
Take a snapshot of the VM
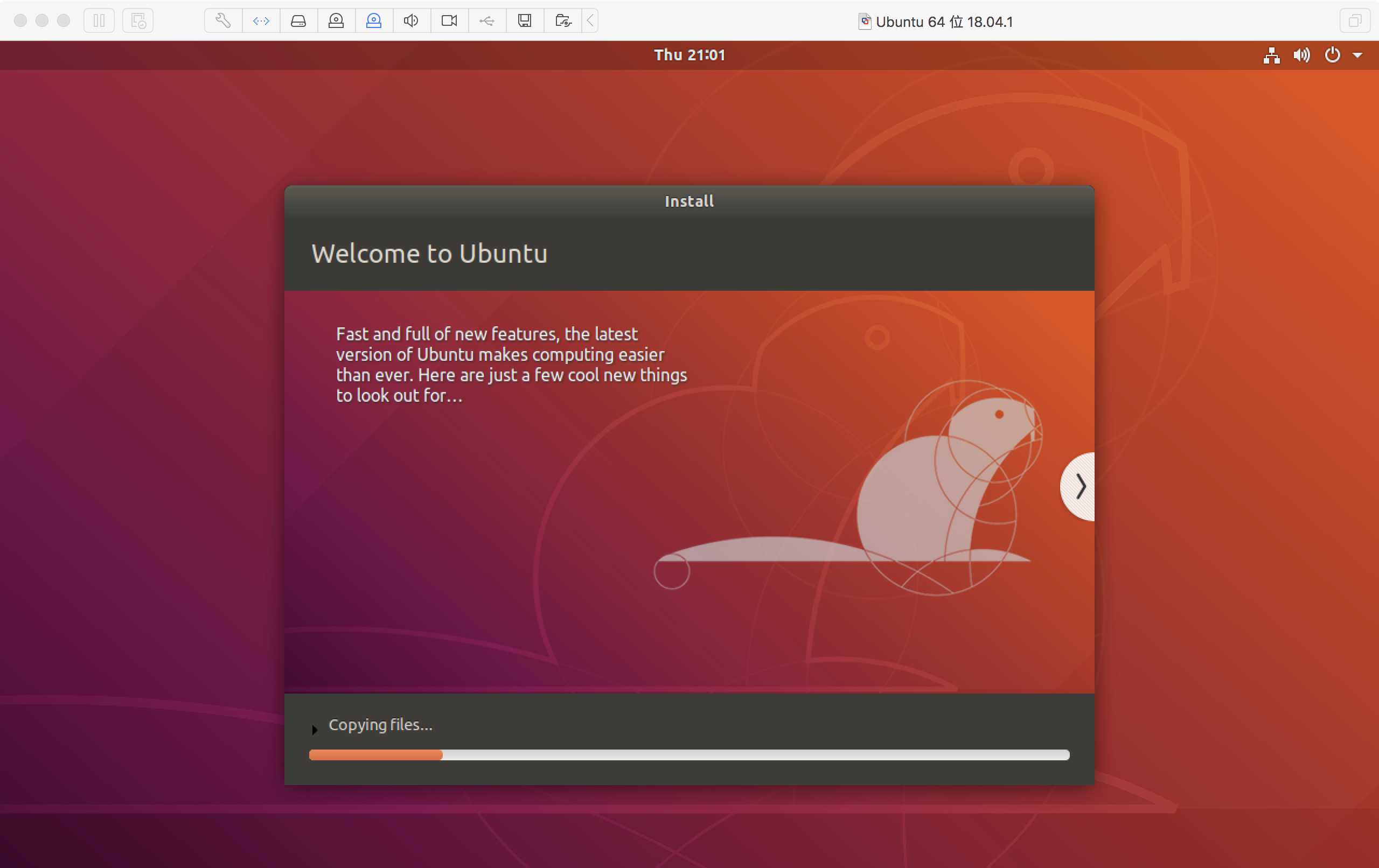pyautogui.click(x=138, y=20)
